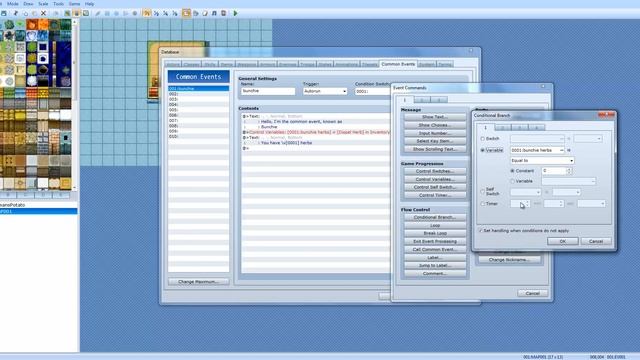
Task: Open the Trigger Autorun dropdown
Action: click(x=325, y=91)
